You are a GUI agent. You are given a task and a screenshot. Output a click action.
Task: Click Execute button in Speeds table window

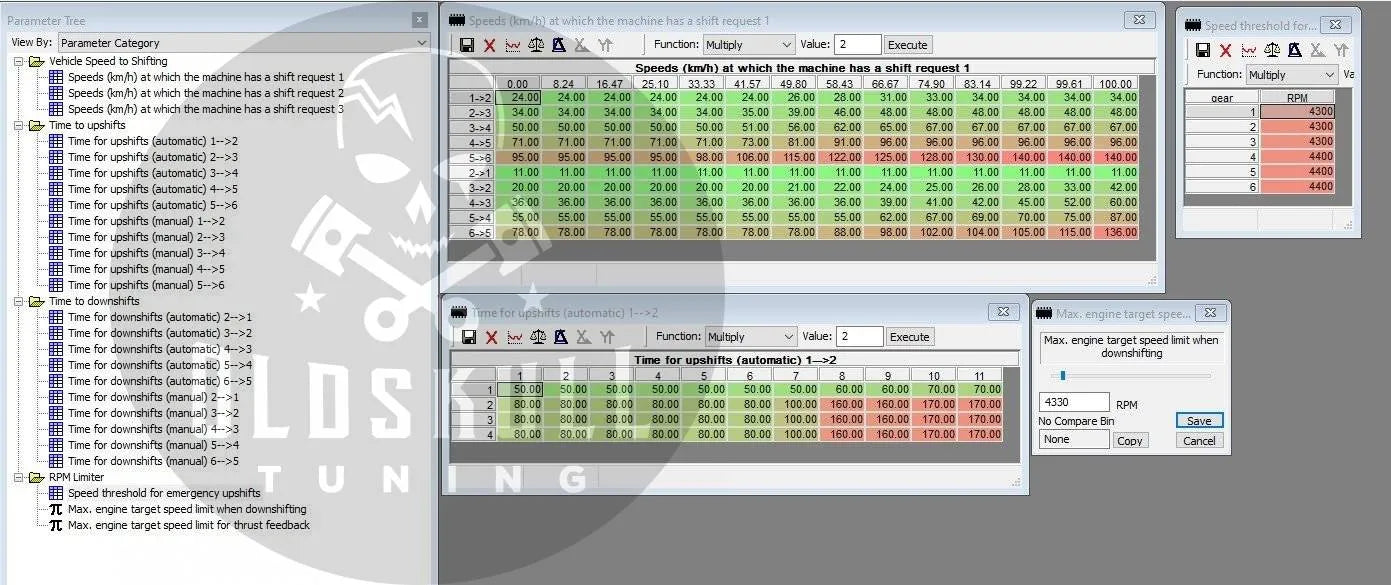point(908,45)
